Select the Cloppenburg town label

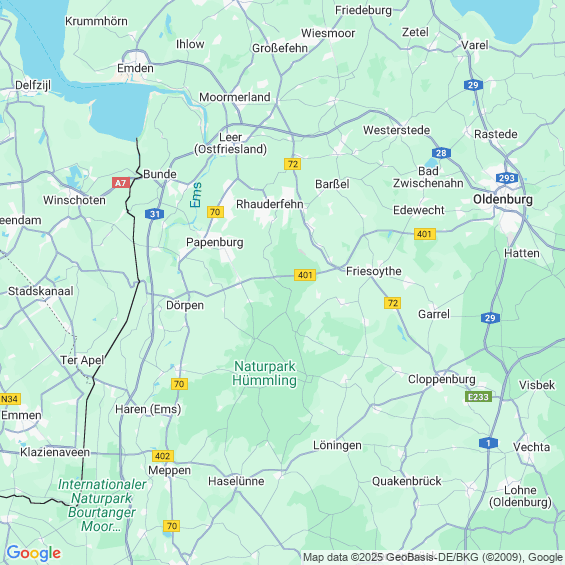coord(441,379)
